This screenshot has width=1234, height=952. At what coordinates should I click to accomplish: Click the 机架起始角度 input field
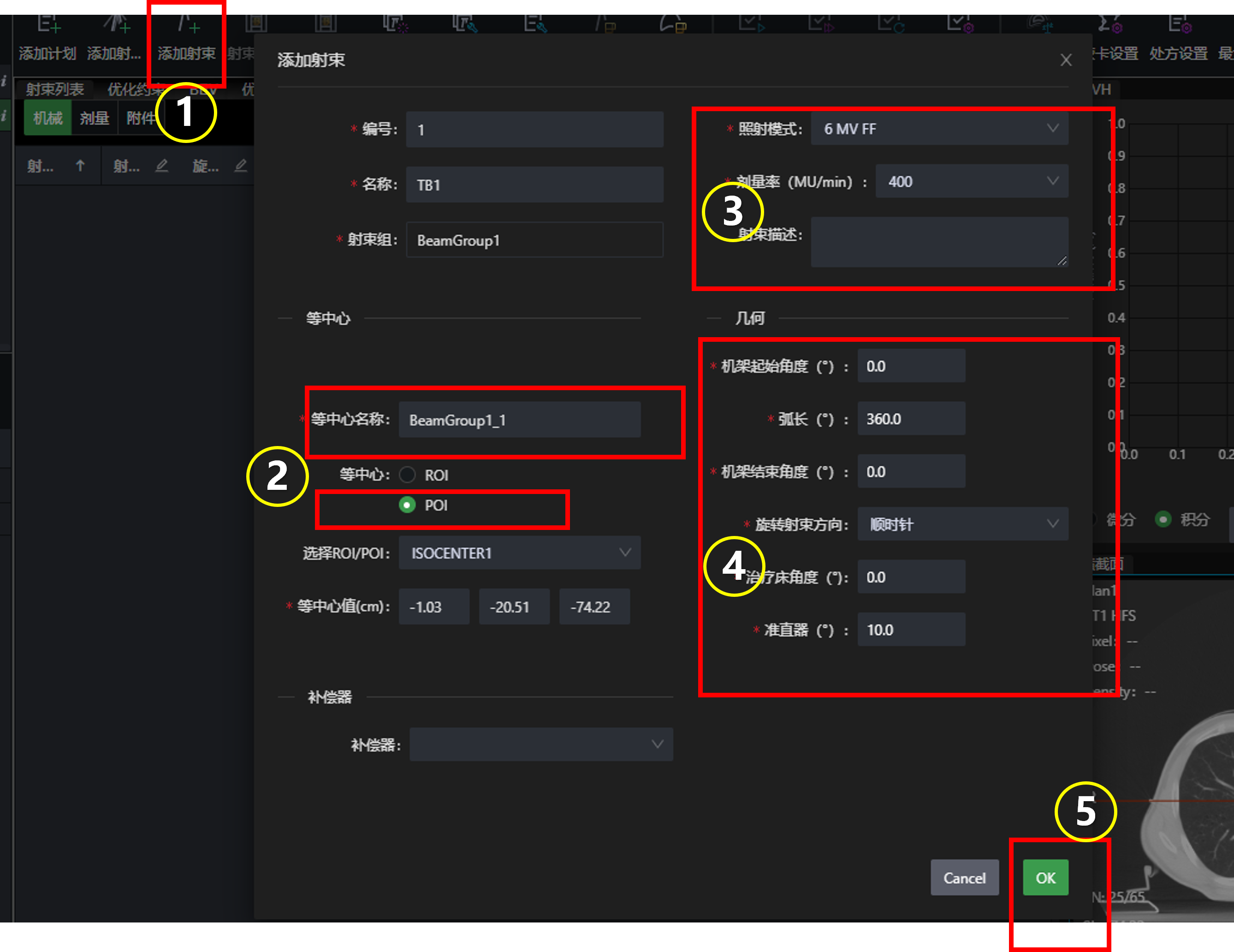point(911,366)
